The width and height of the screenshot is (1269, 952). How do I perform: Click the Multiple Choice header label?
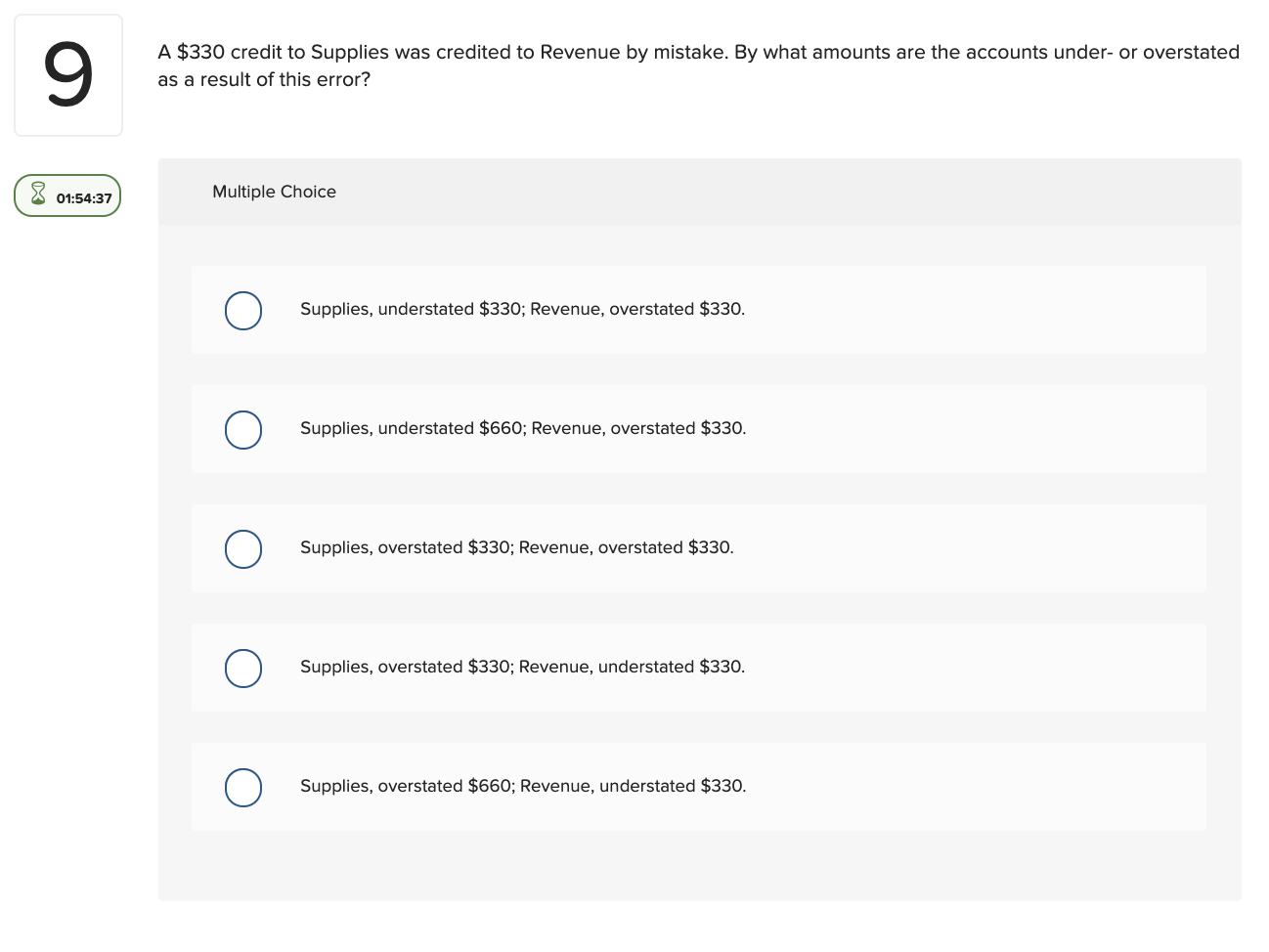(275, 192)
